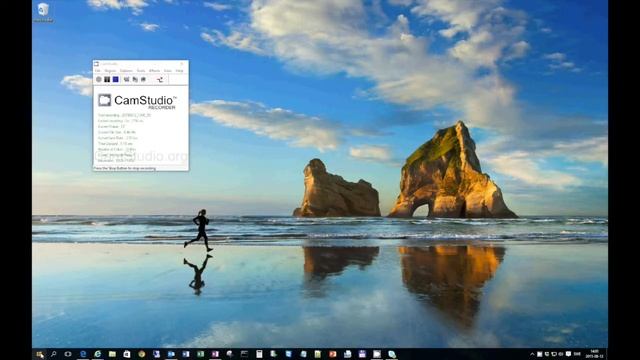Image resolution: width=640 pixels, height=360 pixels.
Task: Open the View menu in CamStudio
Action: pos(168,71)
